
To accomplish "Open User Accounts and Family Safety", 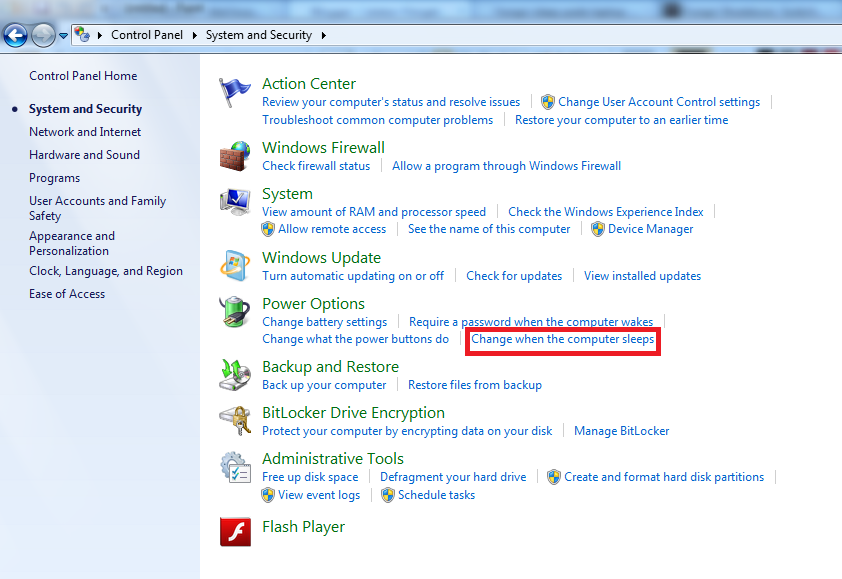I will click(97, 208).
